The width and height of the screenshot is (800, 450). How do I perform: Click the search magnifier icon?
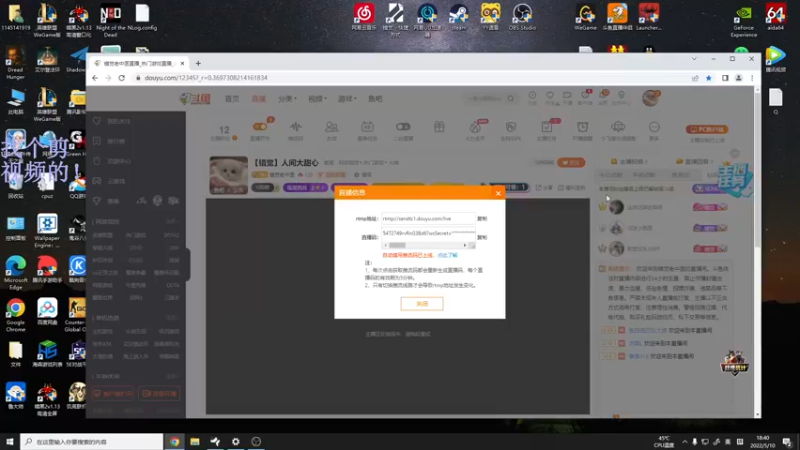[511, 98]
